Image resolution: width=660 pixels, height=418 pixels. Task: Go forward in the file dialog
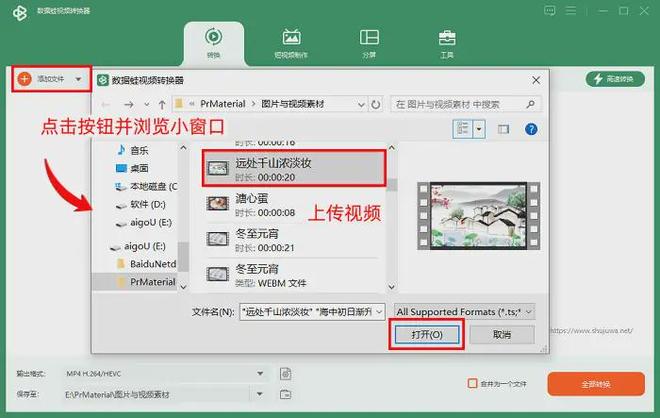[x=129, y=104]
